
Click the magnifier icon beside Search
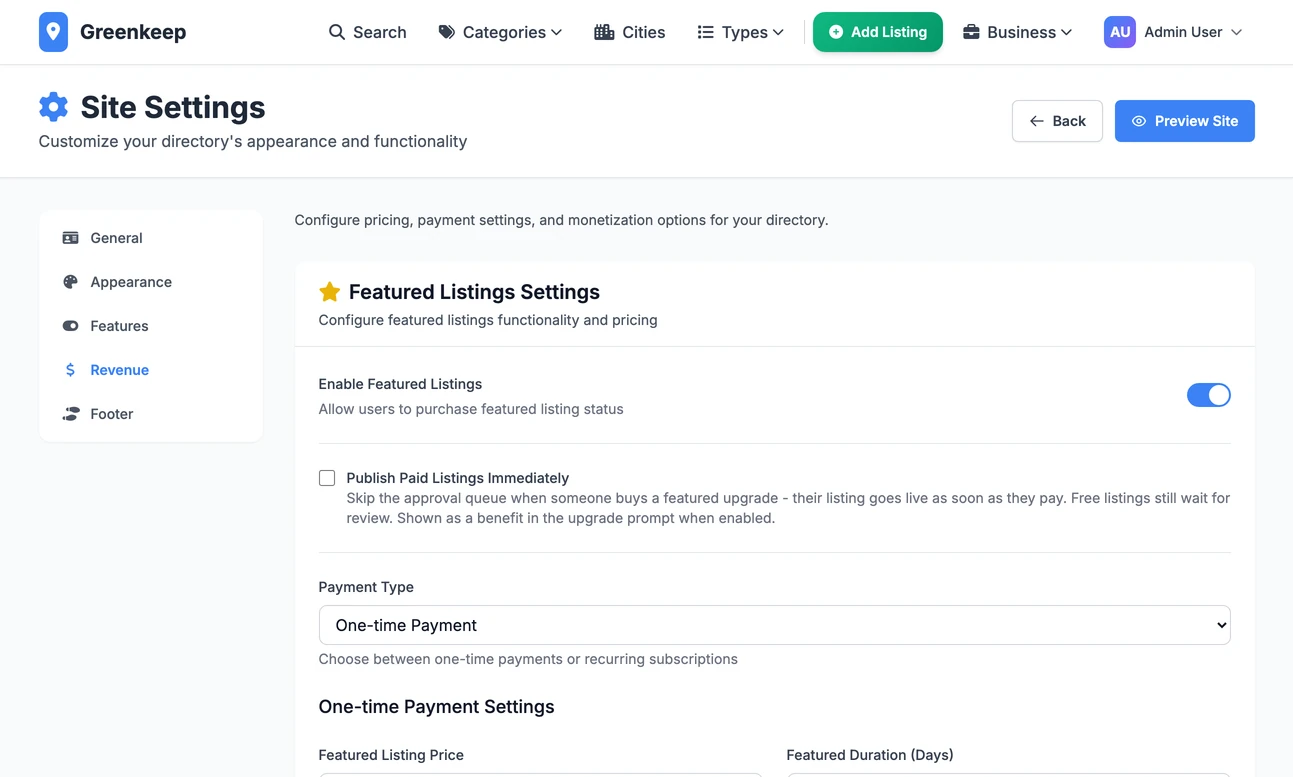337,32
